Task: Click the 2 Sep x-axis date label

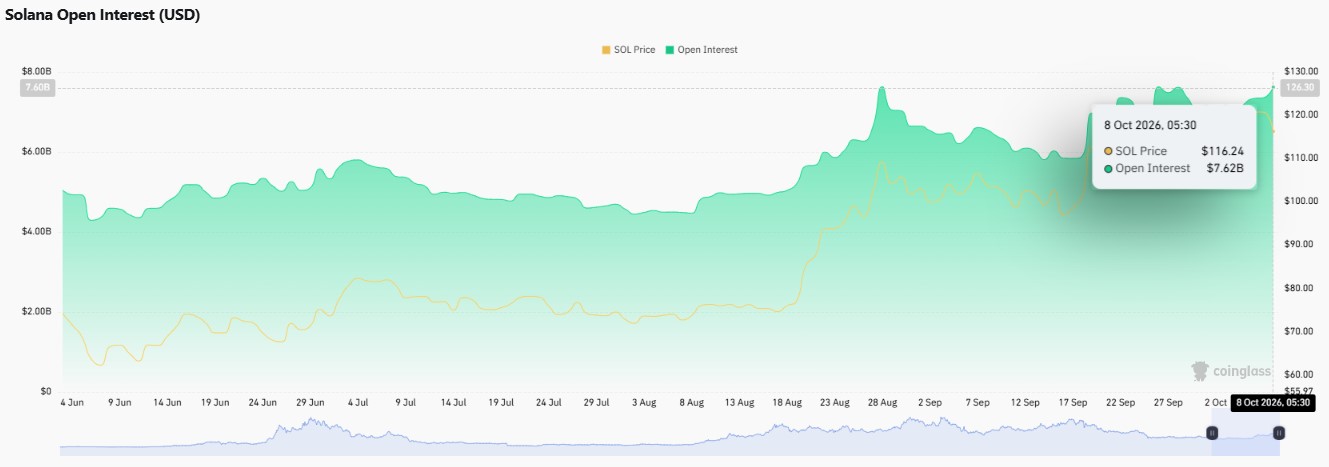Action: (x=929, y=402)
